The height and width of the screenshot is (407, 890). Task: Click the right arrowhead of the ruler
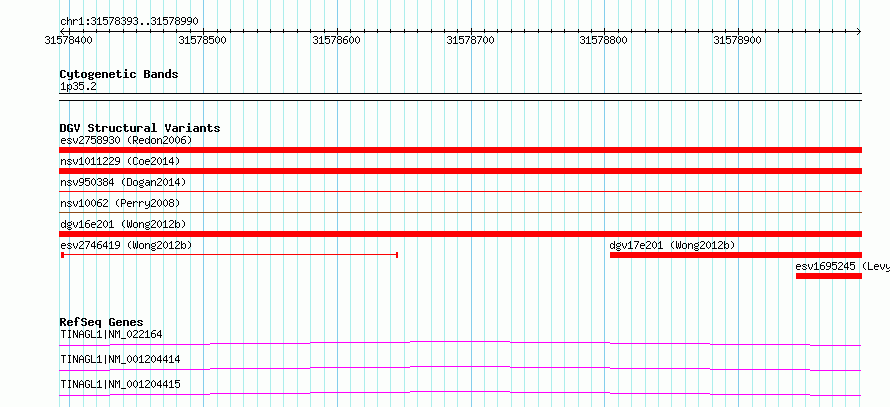pos(859,31)
